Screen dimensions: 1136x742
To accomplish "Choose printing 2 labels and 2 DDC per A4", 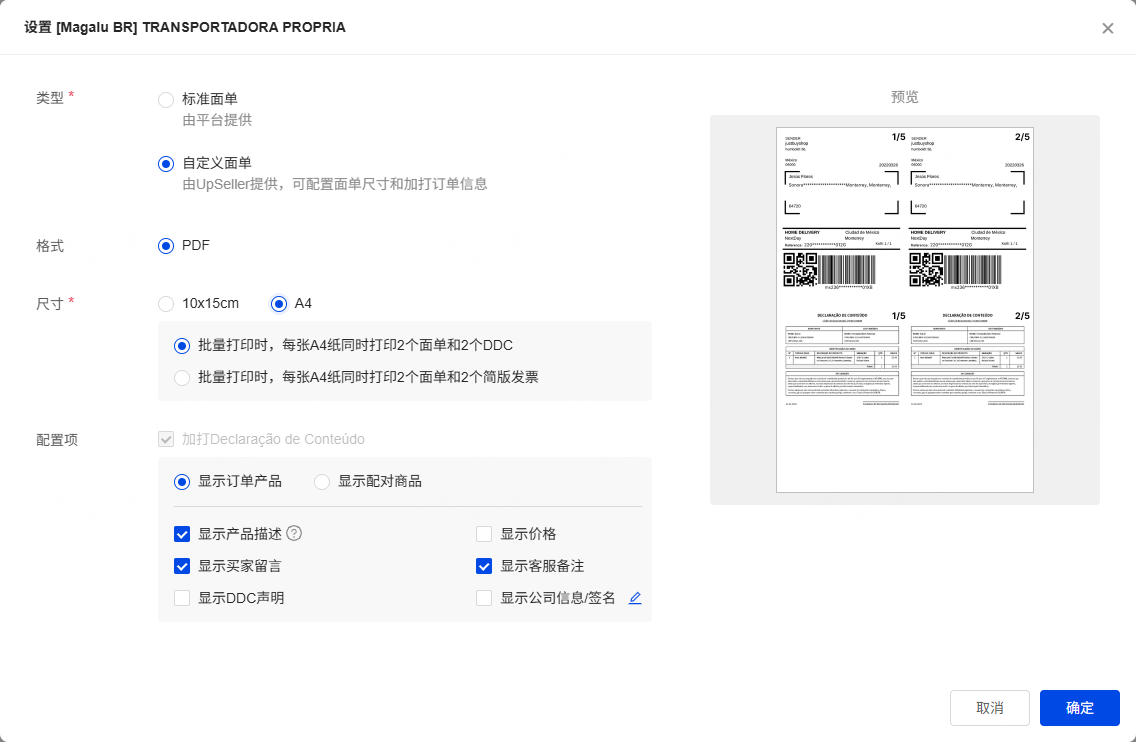I will tap(182, 346).
